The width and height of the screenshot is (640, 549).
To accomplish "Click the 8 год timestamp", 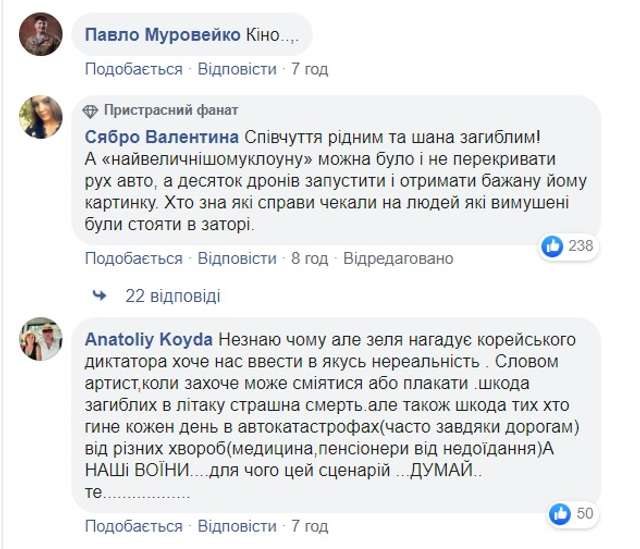I will coord(309,258).
